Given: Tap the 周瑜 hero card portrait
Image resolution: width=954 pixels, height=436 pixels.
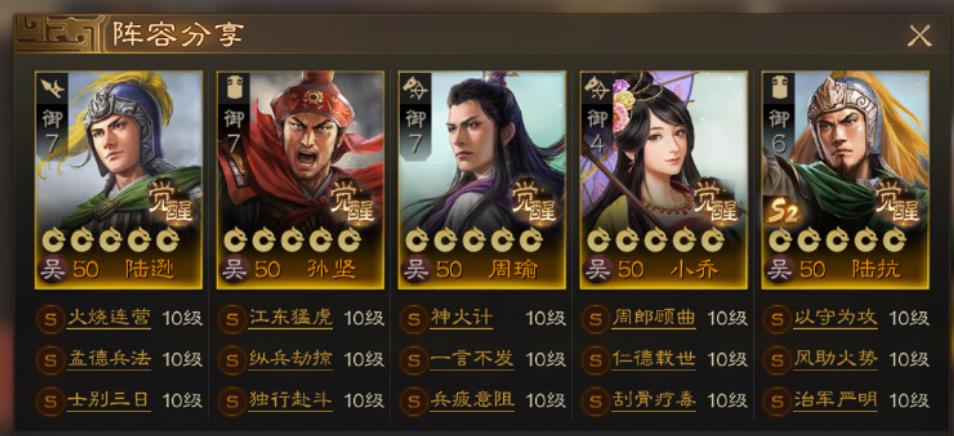Looking at the screenshot, I should [x=482, y=180].
